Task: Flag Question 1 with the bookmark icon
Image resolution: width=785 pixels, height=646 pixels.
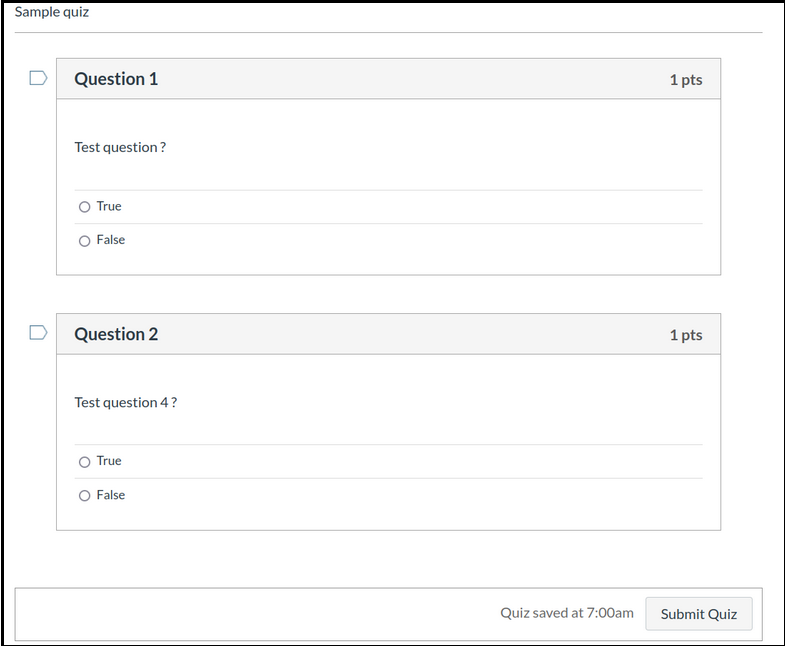Action: pyautogui.click(x=38, y=78)
